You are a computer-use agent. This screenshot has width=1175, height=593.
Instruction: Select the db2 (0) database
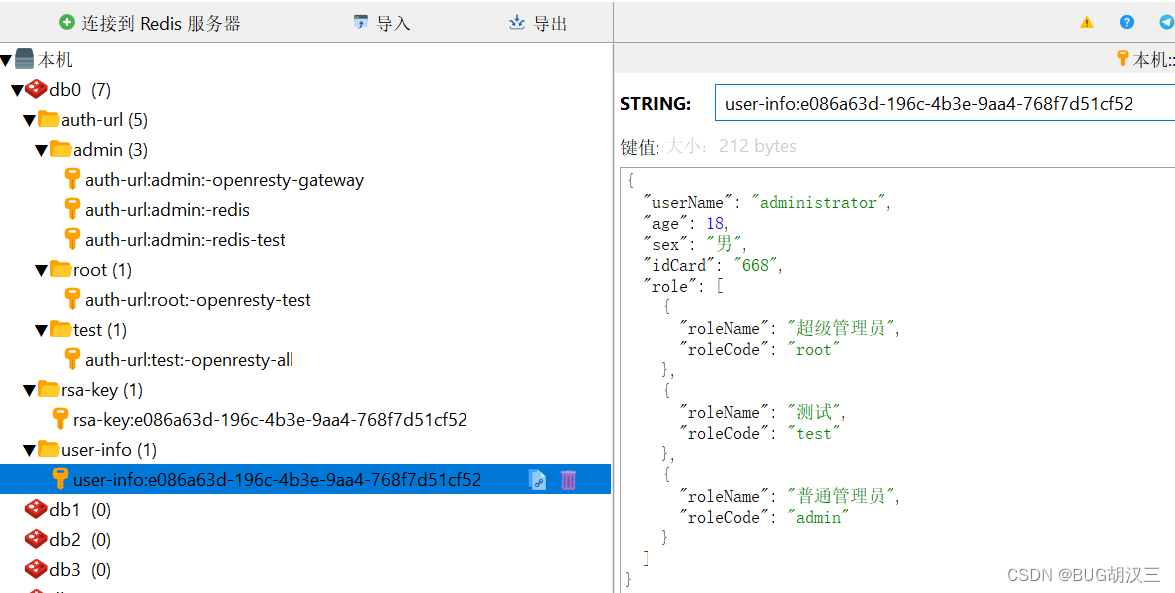pos(79,540)
